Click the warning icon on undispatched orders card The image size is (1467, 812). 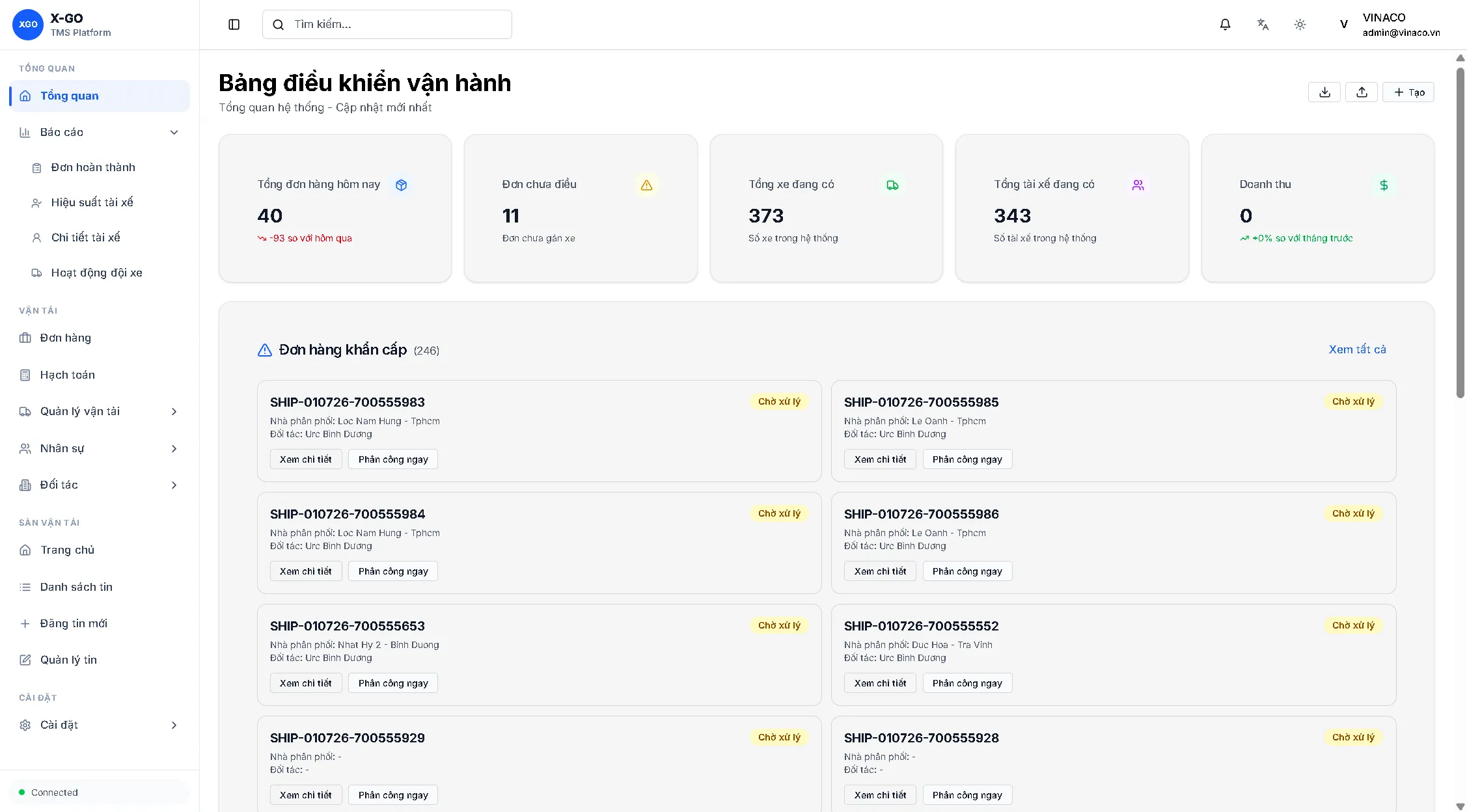point(646,185)
